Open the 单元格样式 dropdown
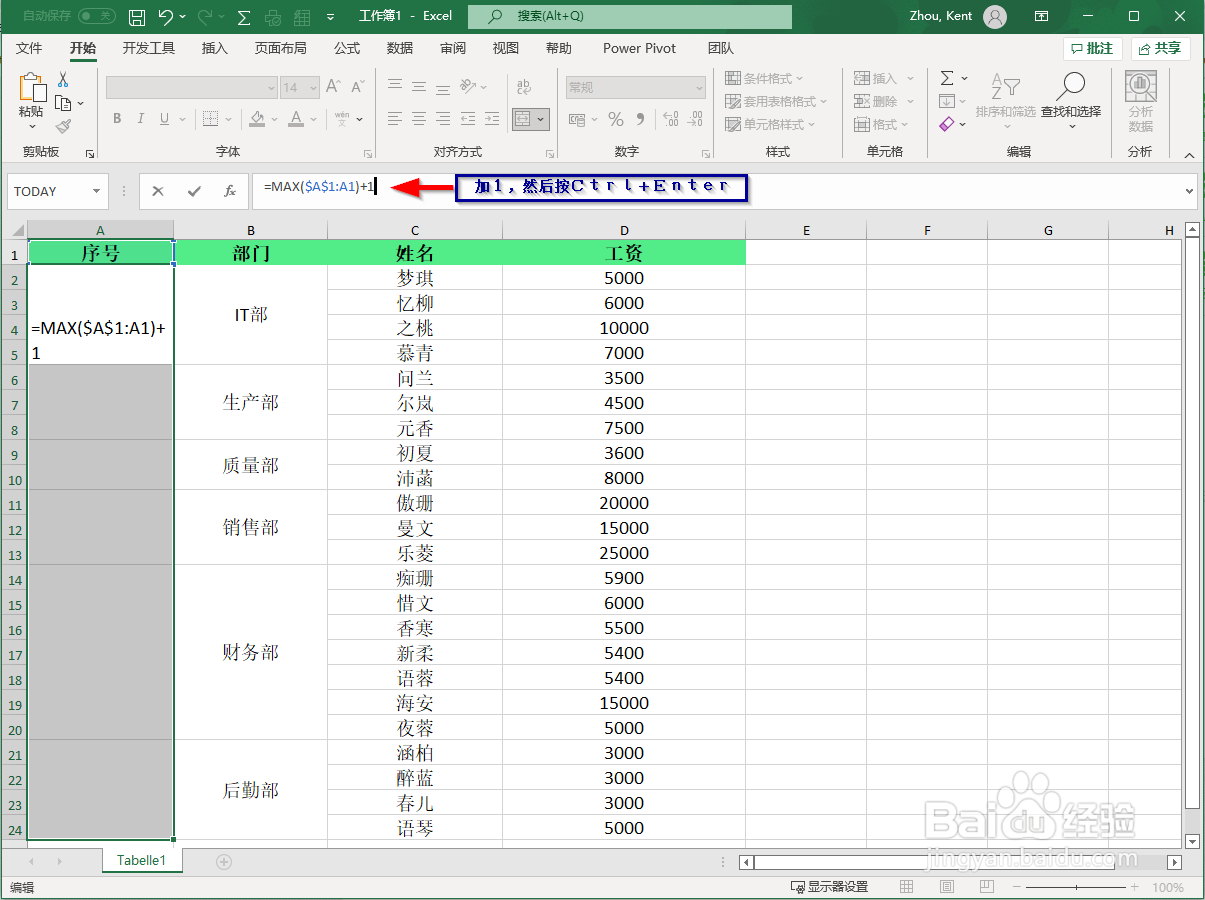Image resolution: width=1205 pixels, height=900 pixels. [x=771, y=125]
